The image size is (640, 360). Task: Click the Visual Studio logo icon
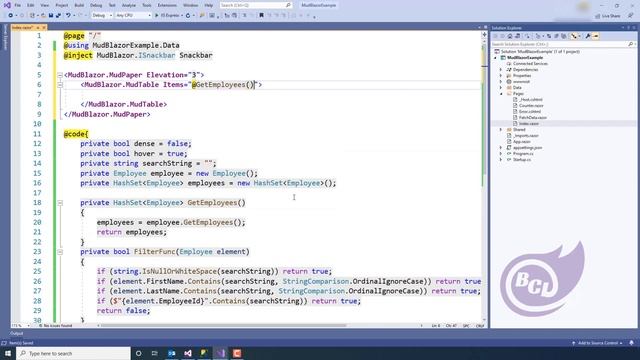point(7,5)
